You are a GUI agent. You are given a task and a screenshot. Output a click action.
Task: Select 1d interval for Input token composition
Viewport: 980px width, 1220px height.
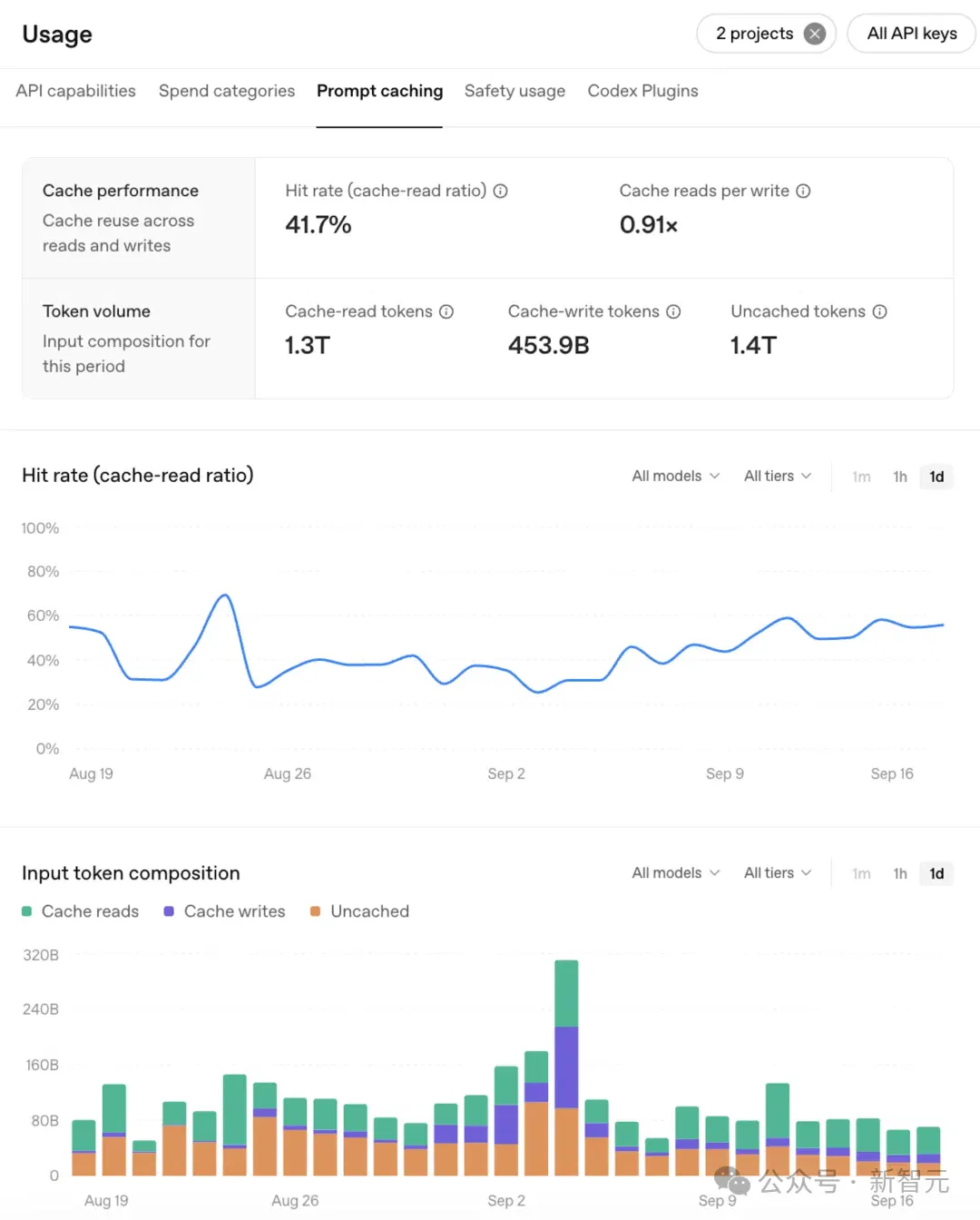936,873
